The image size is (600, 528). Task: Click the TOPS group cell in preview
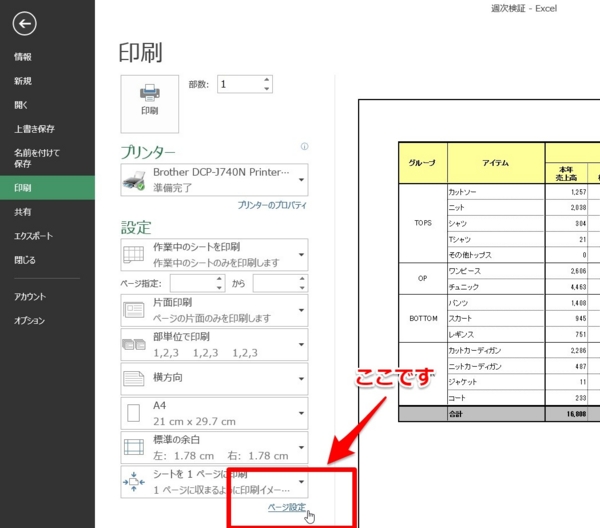pyautogui.click(x=423, y=223)
